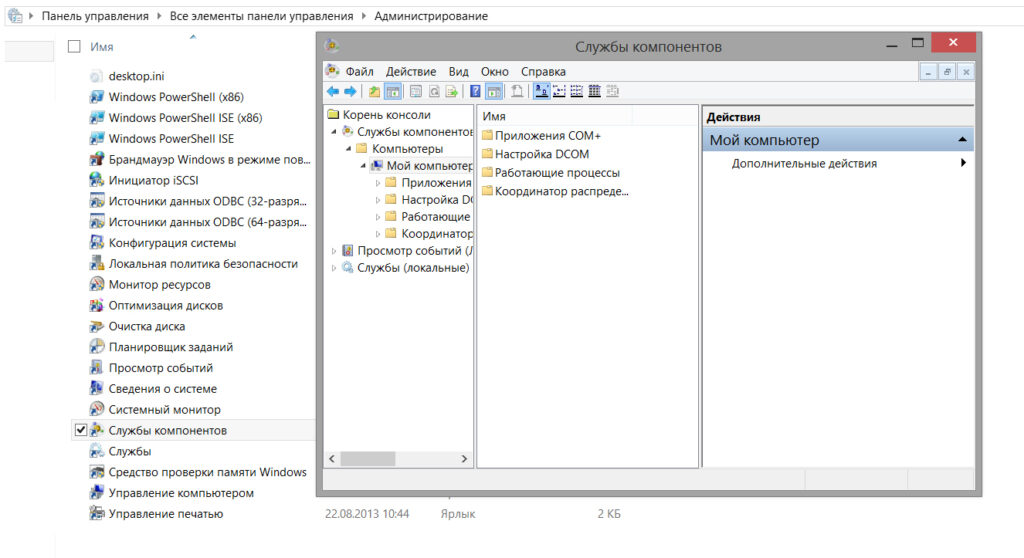
Task: Open Help via the blue question mark icon
Action: coord(475,91)
